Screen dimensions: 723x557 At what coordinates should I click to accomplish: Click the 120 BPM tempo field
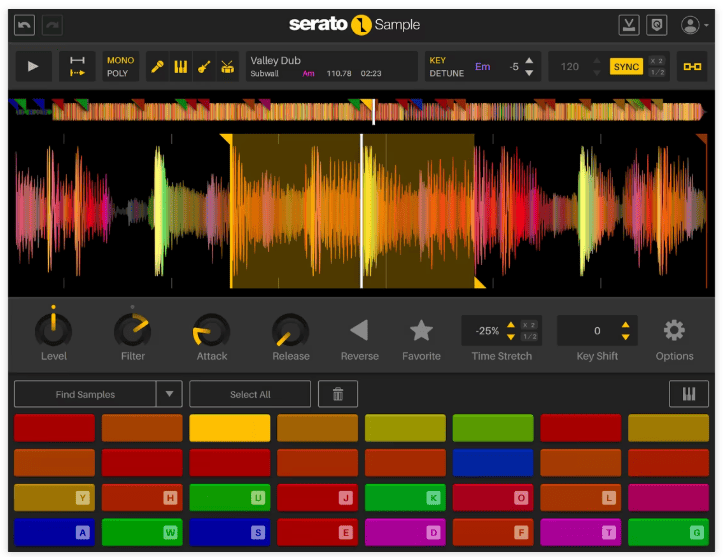(x=570, y=67)
